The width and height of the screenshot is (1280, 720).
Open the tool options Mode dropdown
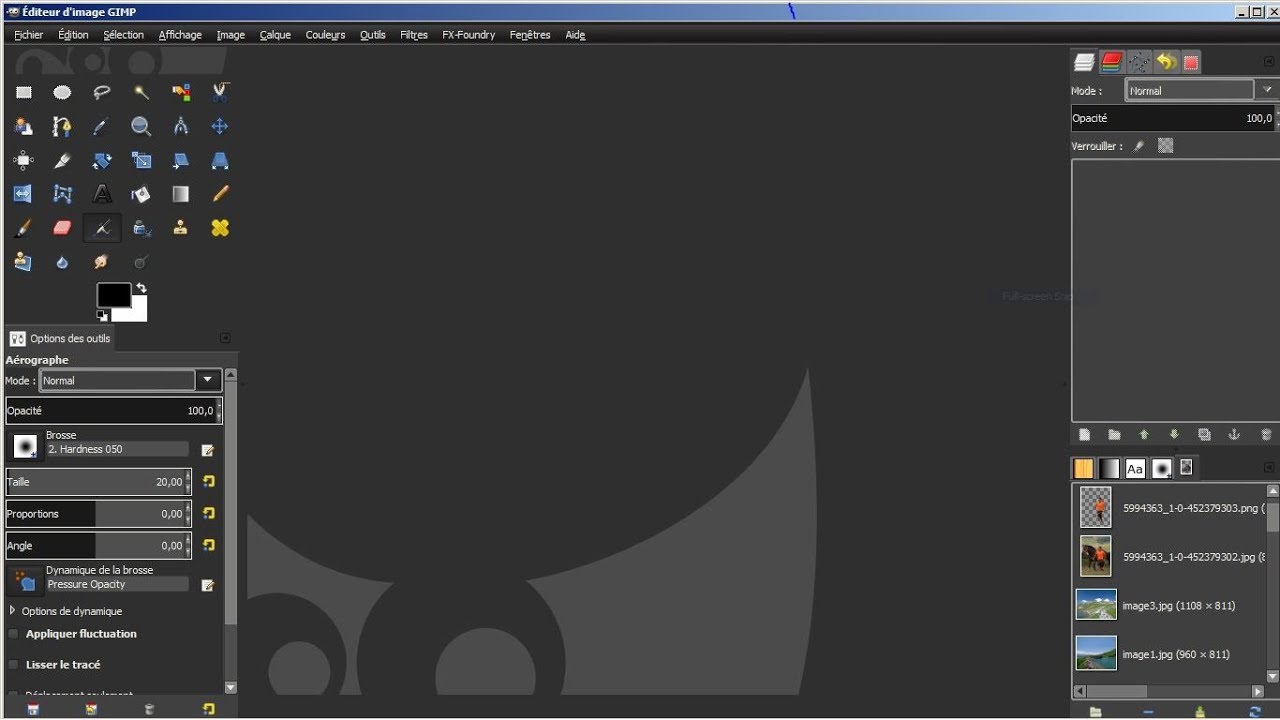[x=130, y=380]
